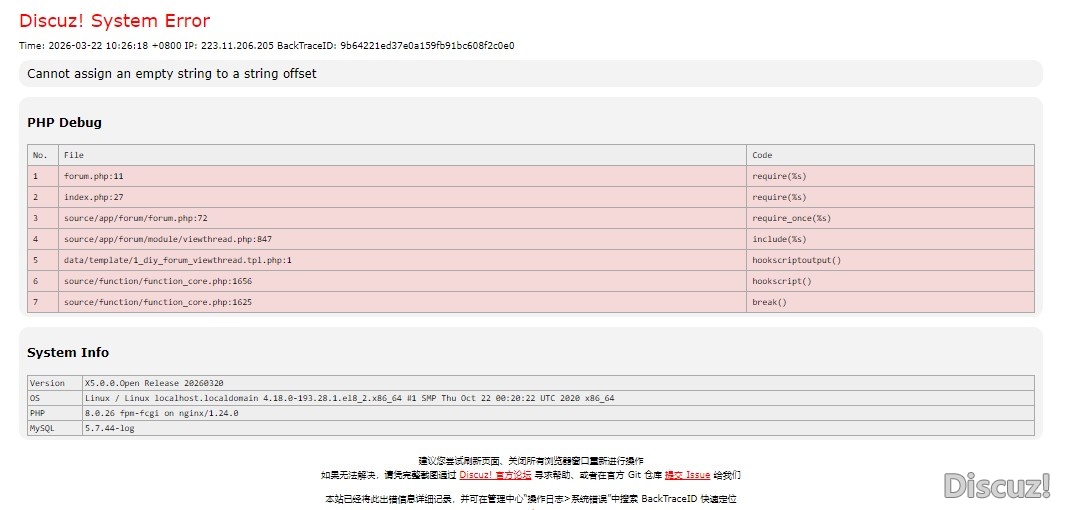The image size is (1067, 510).
Task: Select the function_core.php:1656 cell
Action: pyautogui.click(x=402, y=281)
